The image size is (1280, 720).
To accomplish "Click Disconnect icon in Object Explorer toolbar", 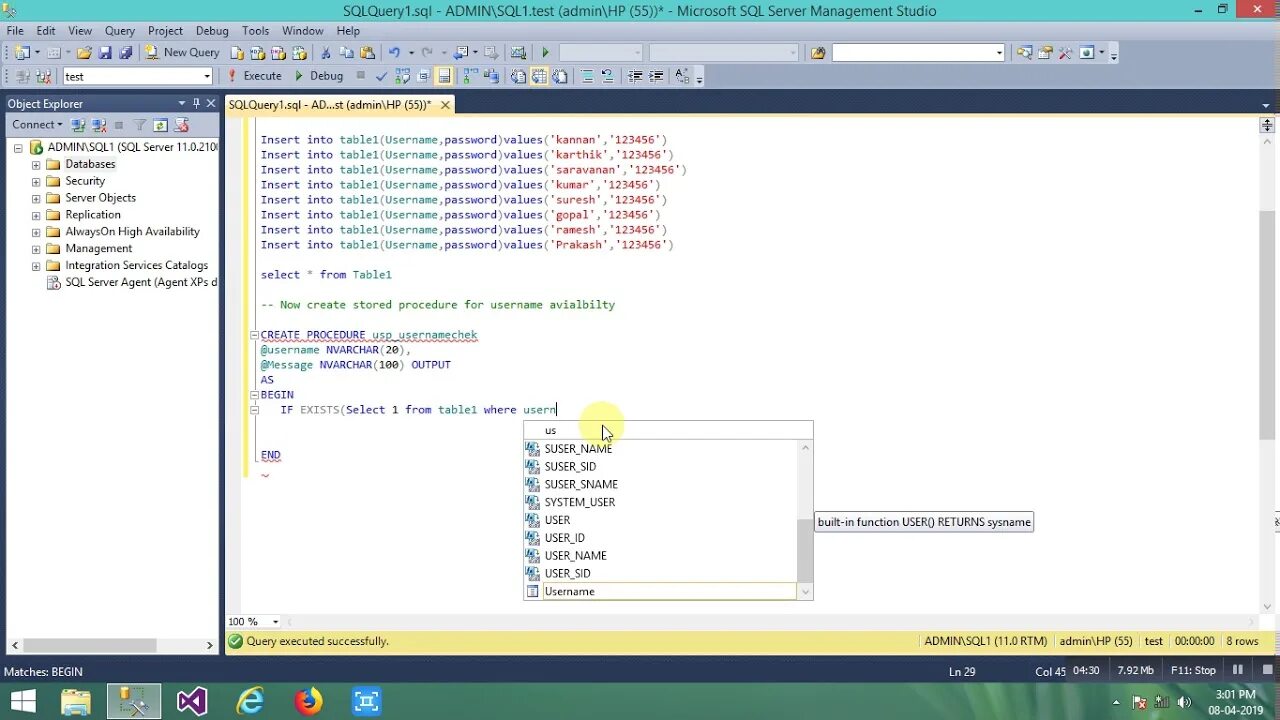I will 99,125.
